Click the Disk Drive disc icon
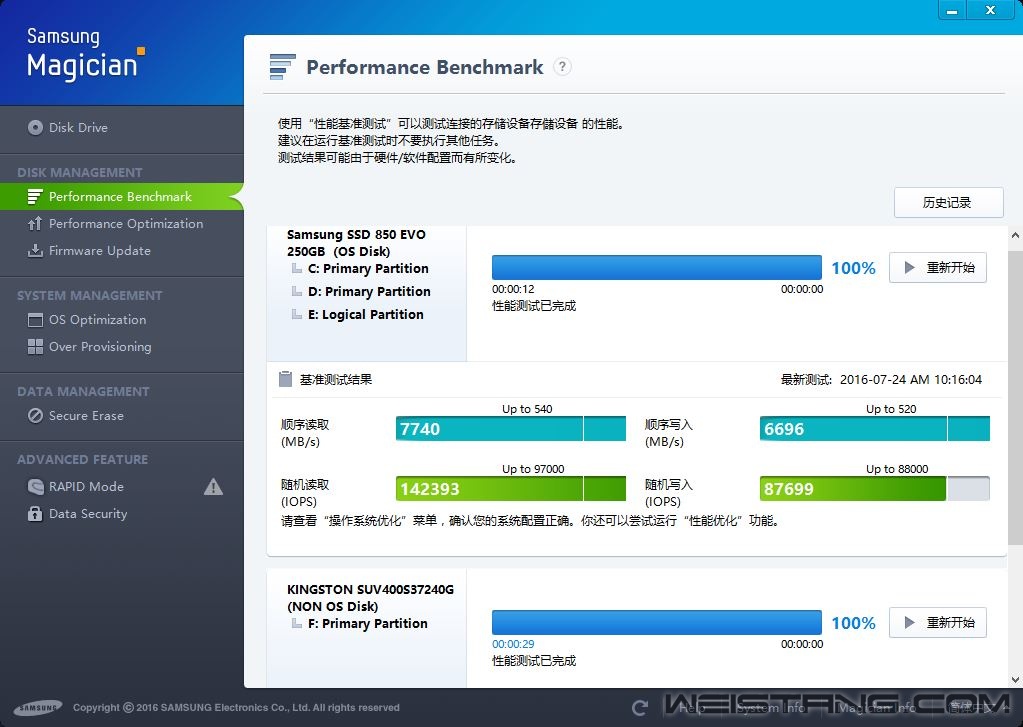 coord(35,127)
